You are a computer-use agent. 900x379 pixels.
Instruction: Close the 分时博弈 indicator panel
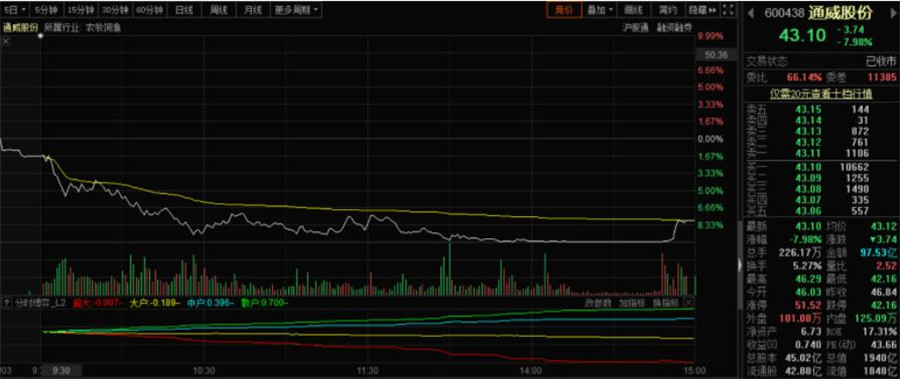pyautogui.click(x=689, y=303)
